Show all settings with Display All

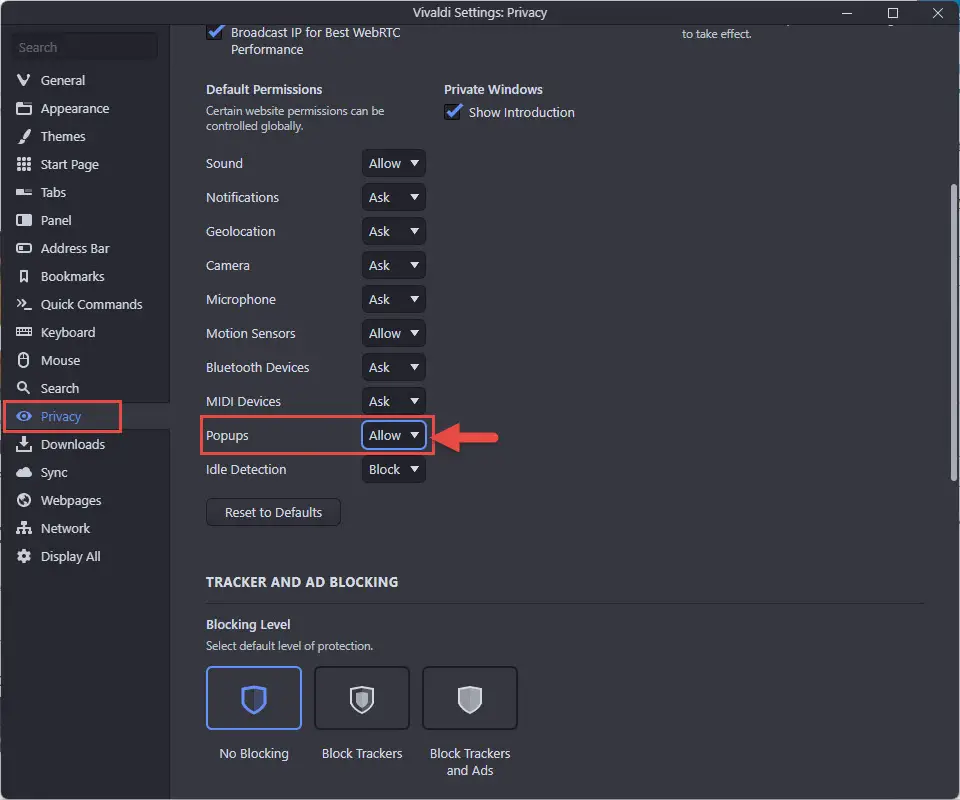click(70, 556)
